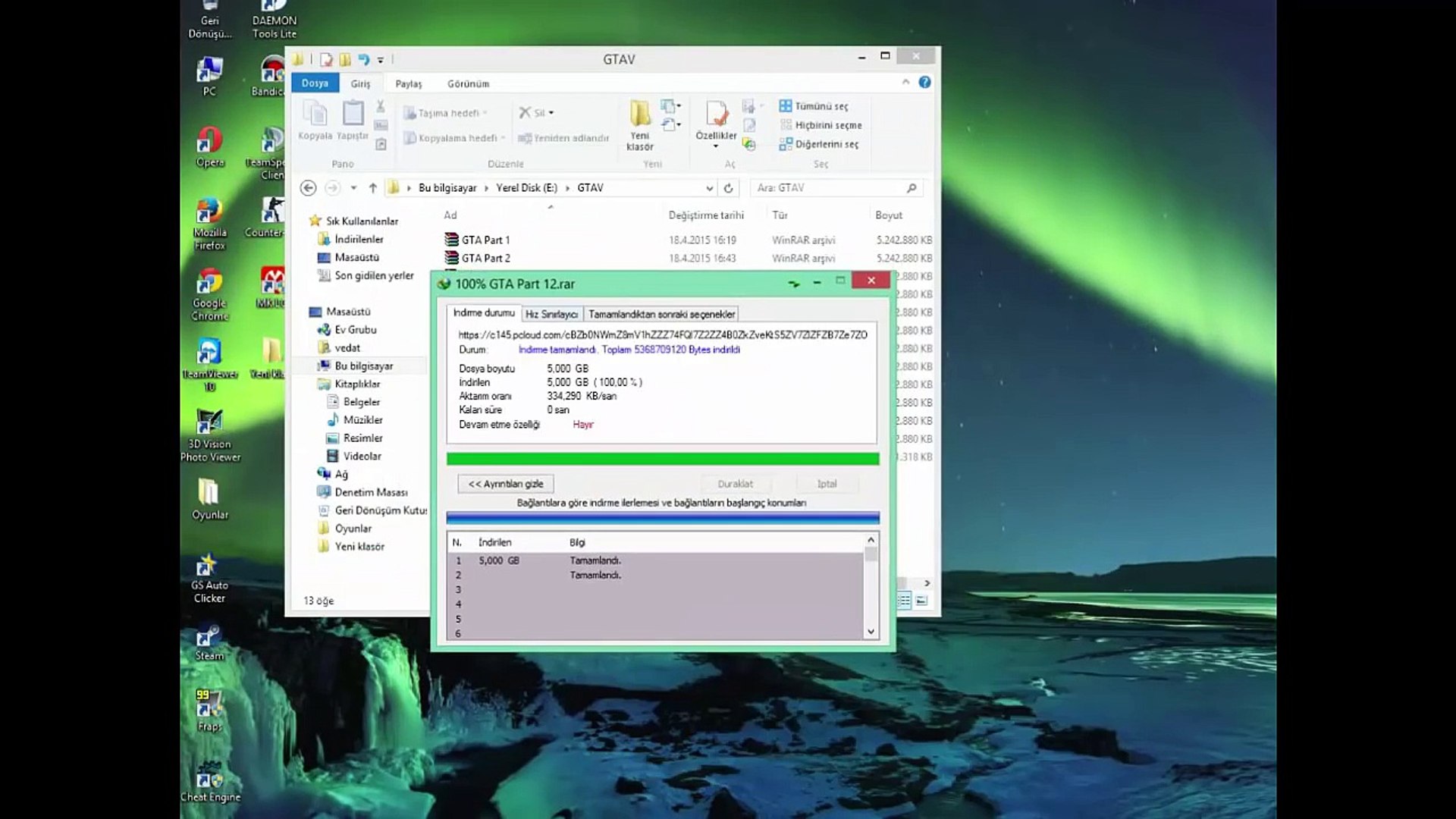Click the Tümünü seç icon

tap(786, 106)
